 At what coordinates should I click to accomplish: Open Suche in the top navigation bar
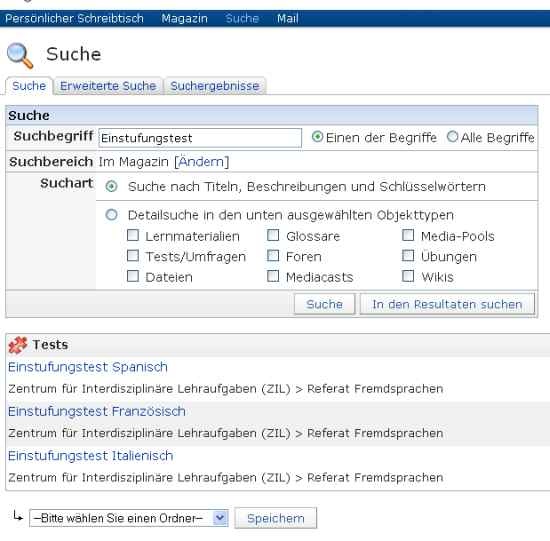click(x=242, y=18)
